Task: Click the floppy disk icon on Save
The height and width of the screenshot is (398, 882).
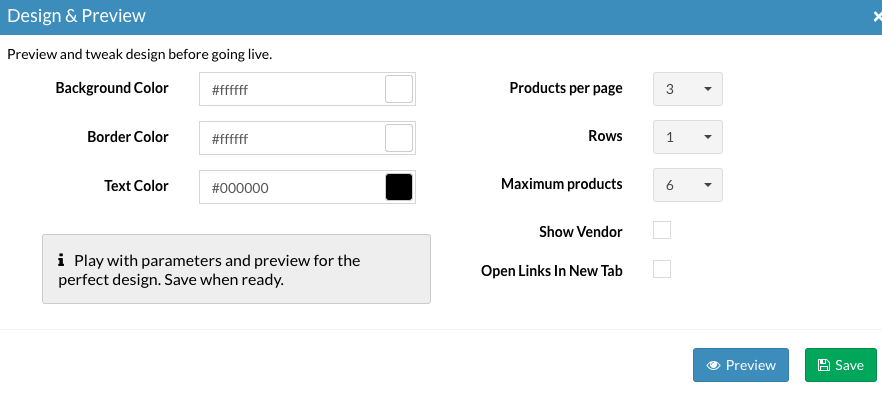Action: (824, 365)
